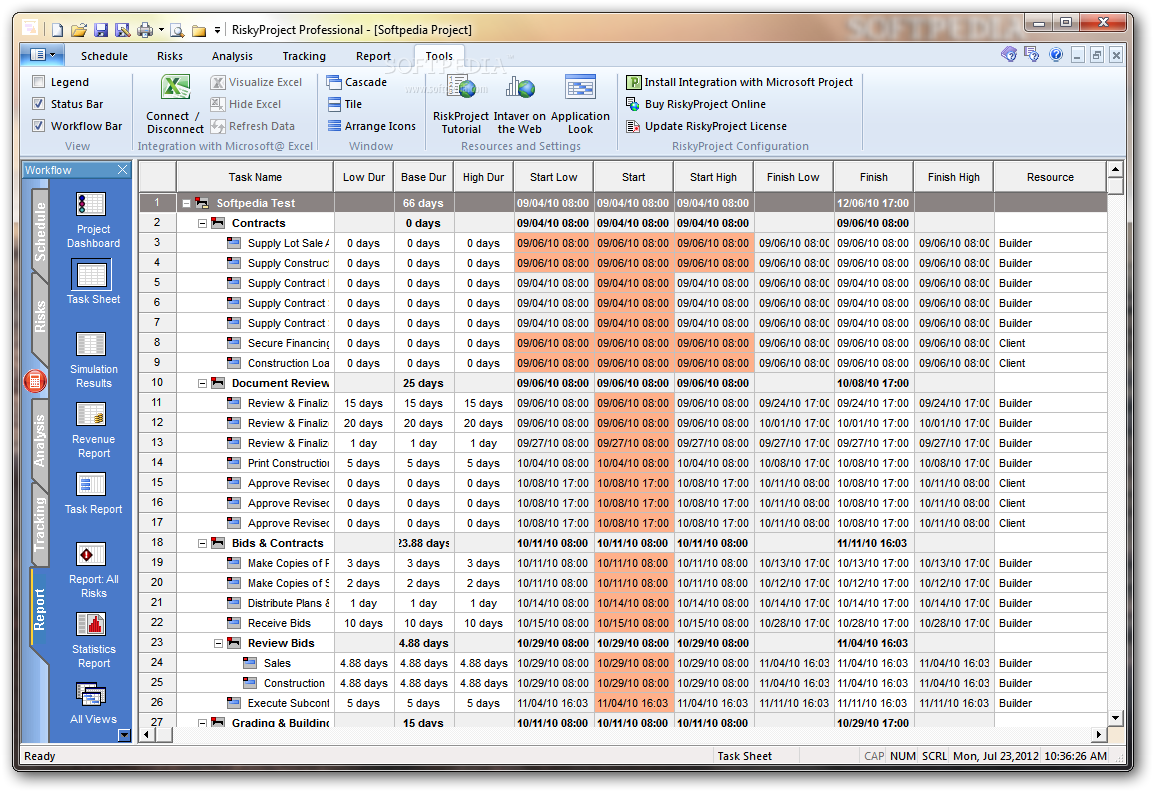Switch to the Tracking ribbon tab
The image size is (1154, 792).
304,56
